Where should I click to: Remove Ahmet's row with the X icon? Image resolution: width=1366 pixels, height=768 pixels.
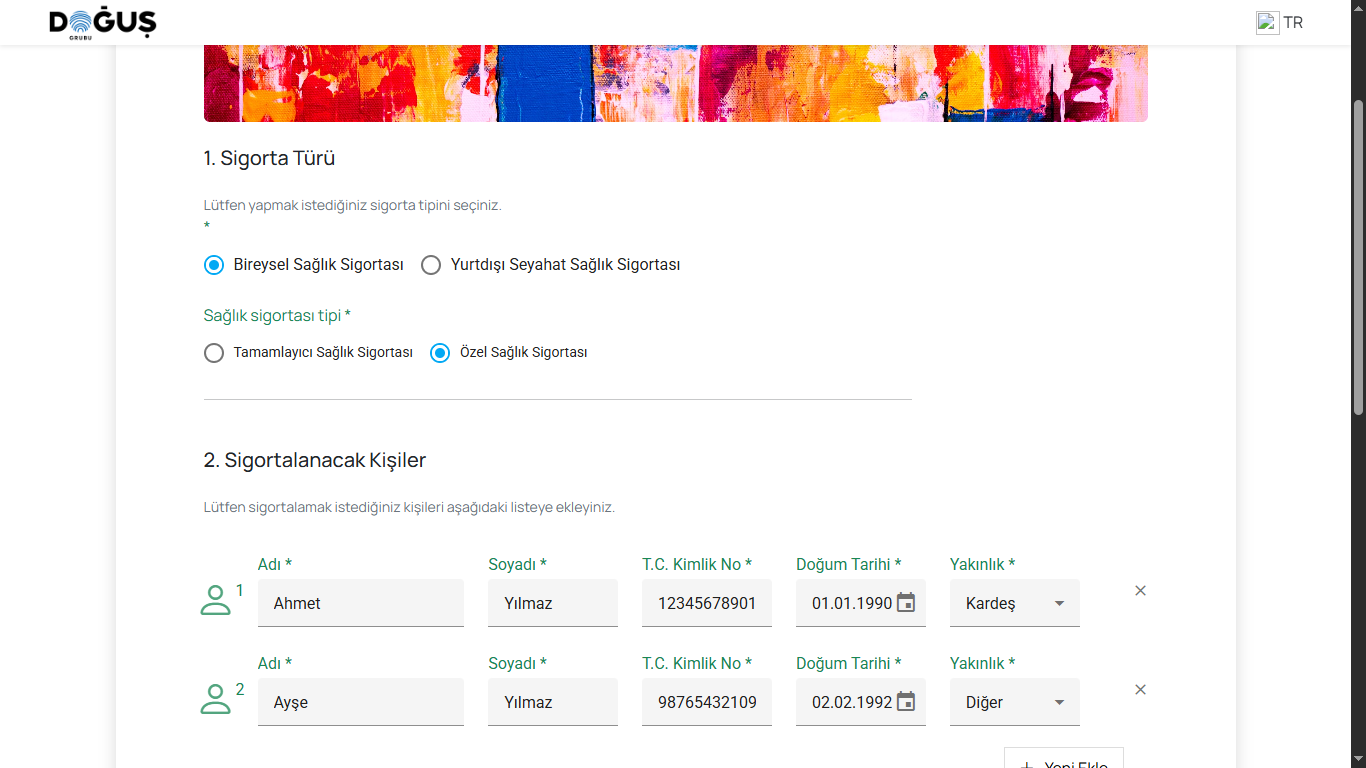click(x=1140, y=591)
